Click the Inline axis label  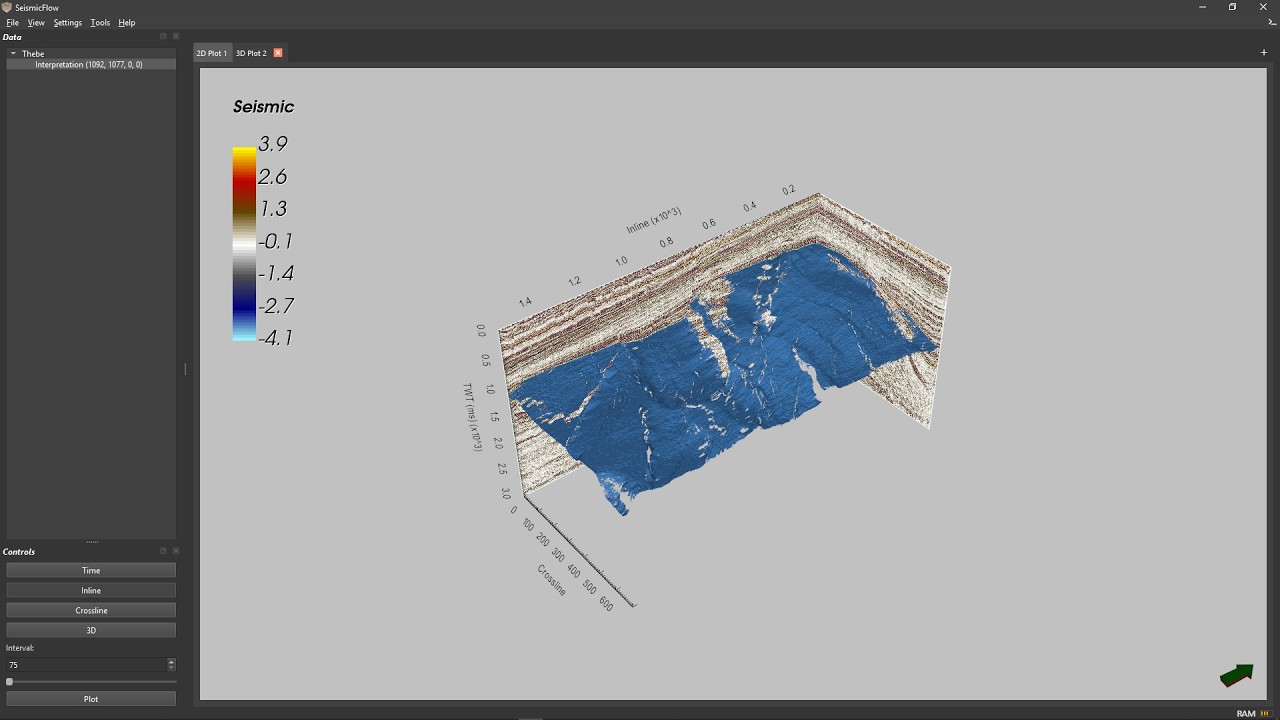(654, 220)
